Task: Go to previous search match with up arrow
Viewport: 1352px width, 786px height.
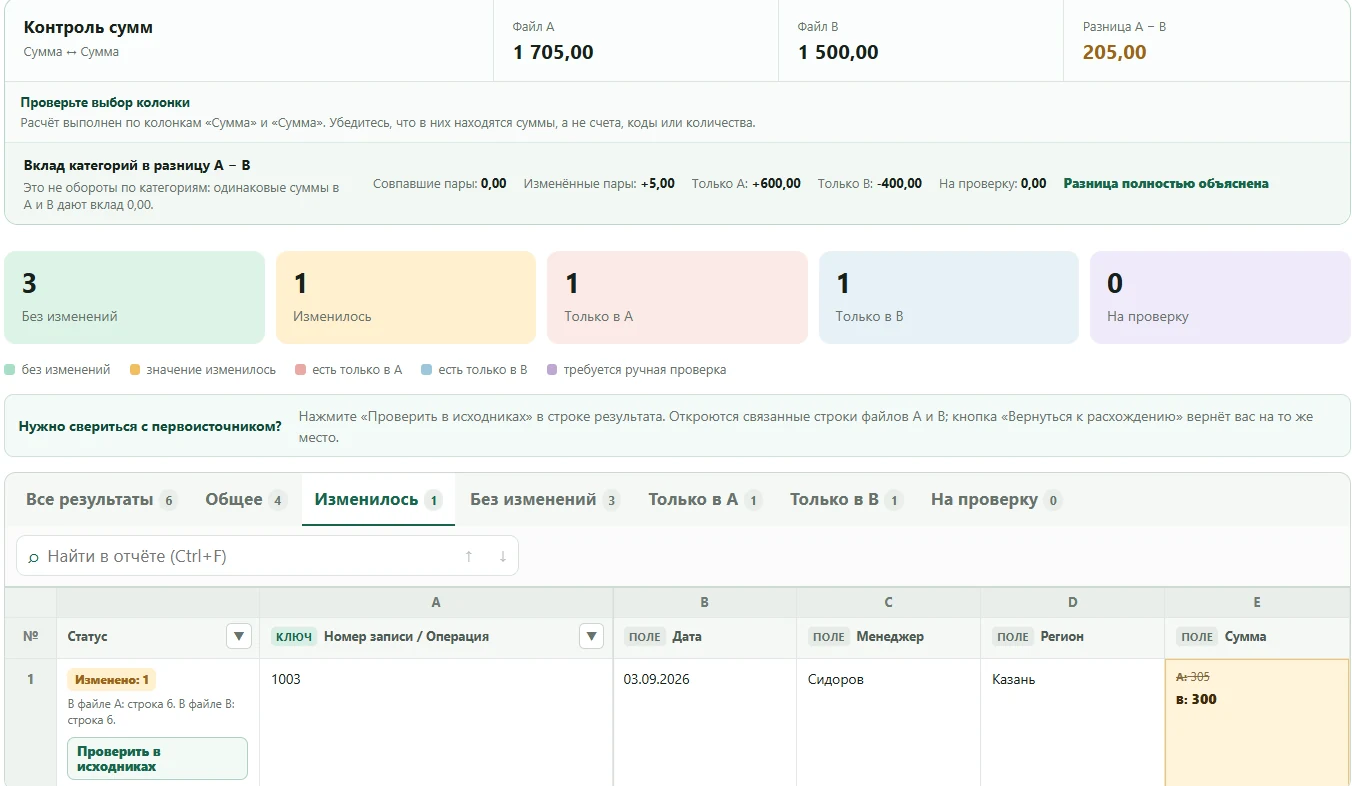Action: [x=468, y=556]
